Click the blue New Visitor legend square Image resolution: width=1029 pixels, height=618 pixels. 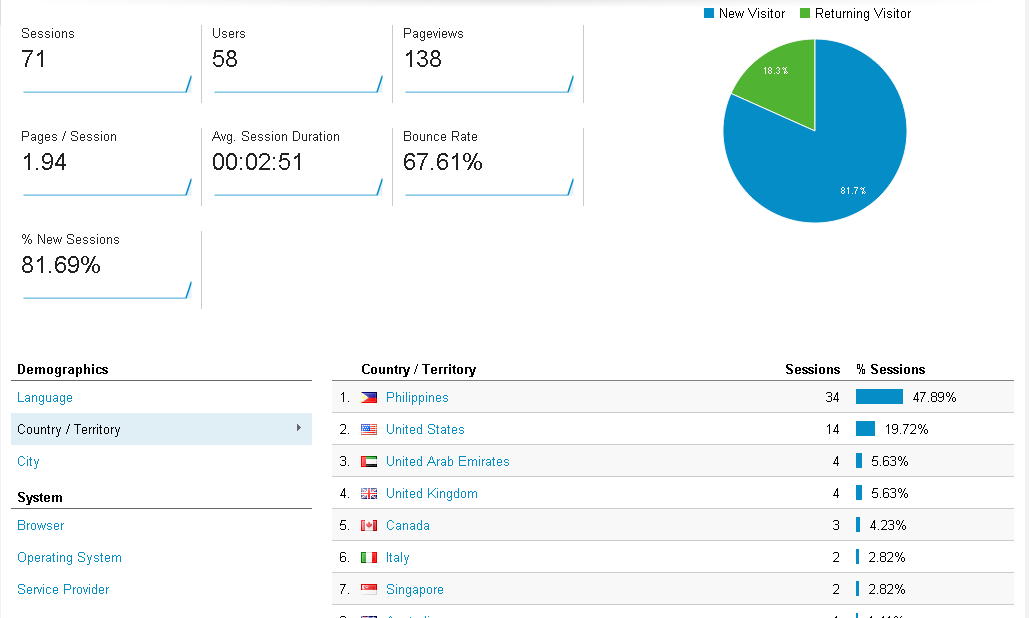click(x=709, y=13)
